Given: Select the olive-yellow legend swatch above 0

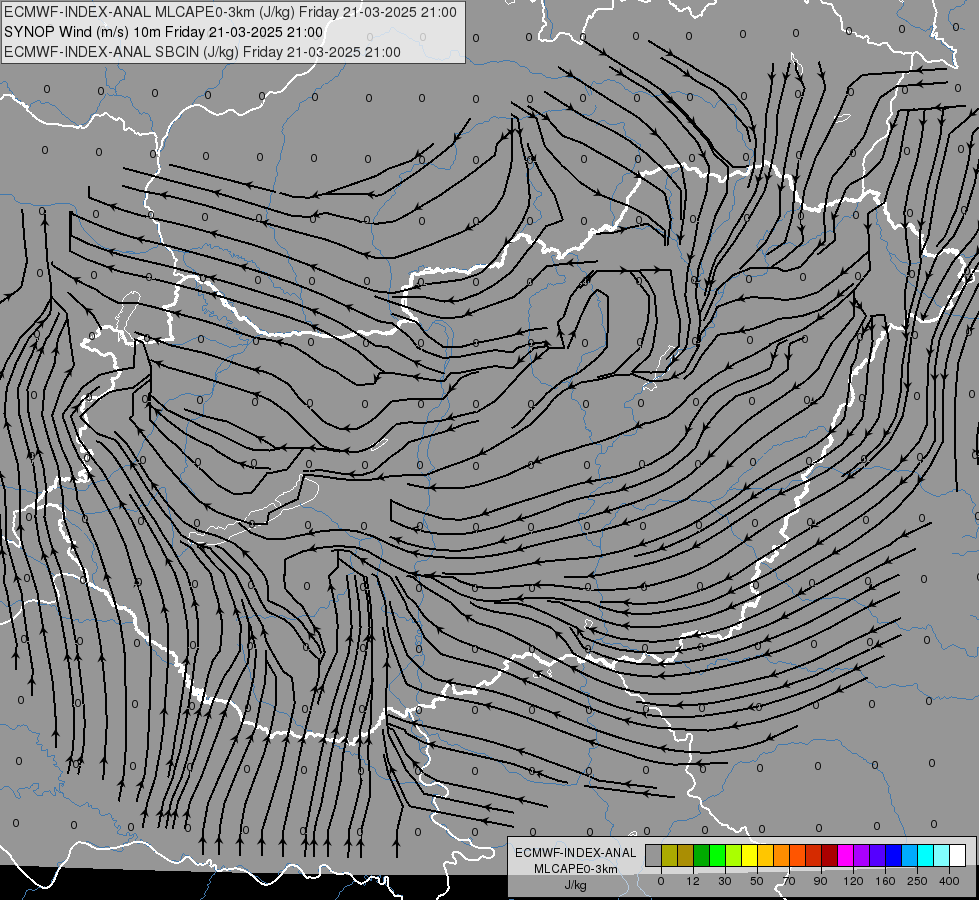Looking at the screenshot, I should (669, 855).
